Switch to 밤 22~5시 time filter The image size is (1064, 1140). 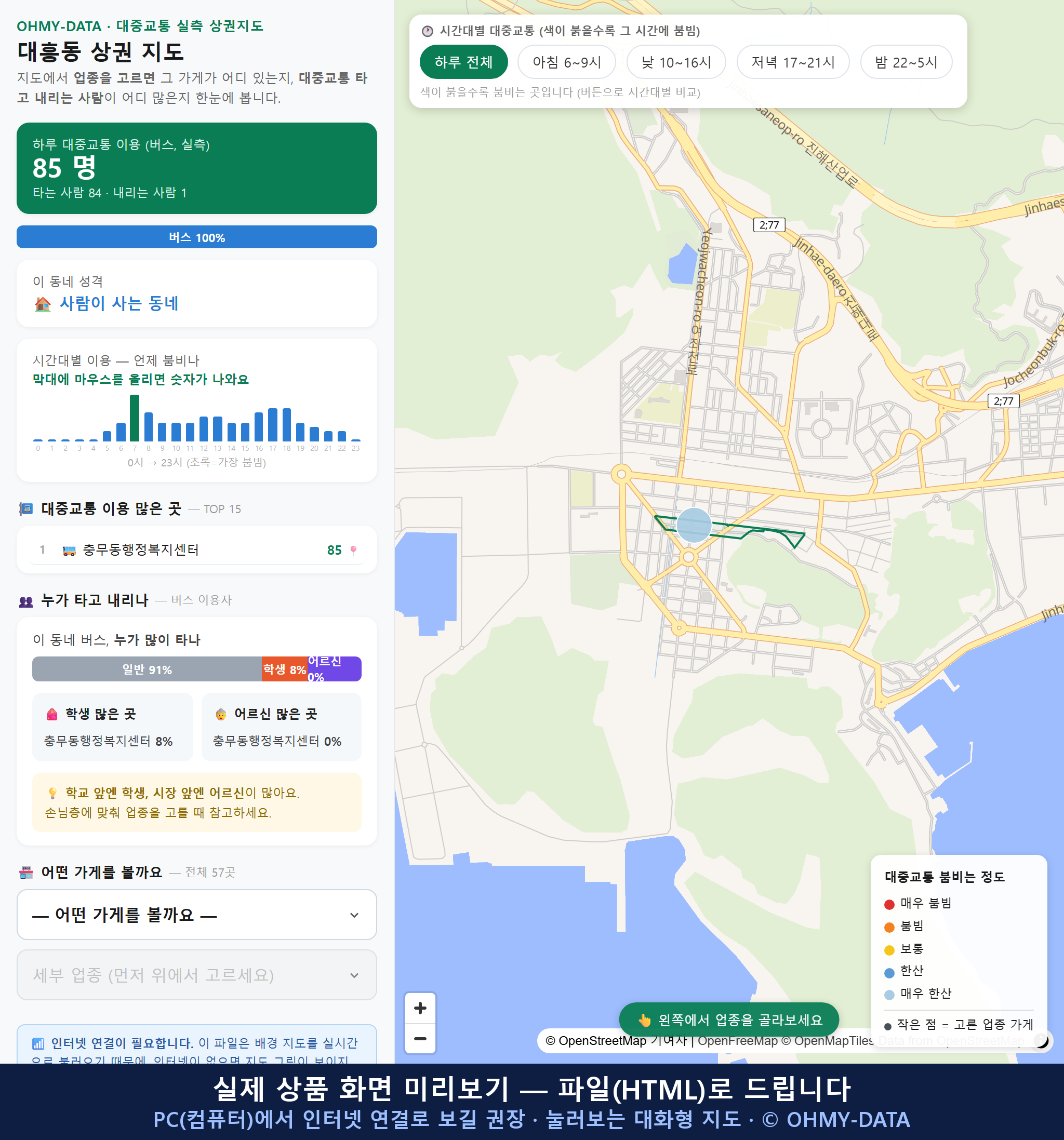906,62
